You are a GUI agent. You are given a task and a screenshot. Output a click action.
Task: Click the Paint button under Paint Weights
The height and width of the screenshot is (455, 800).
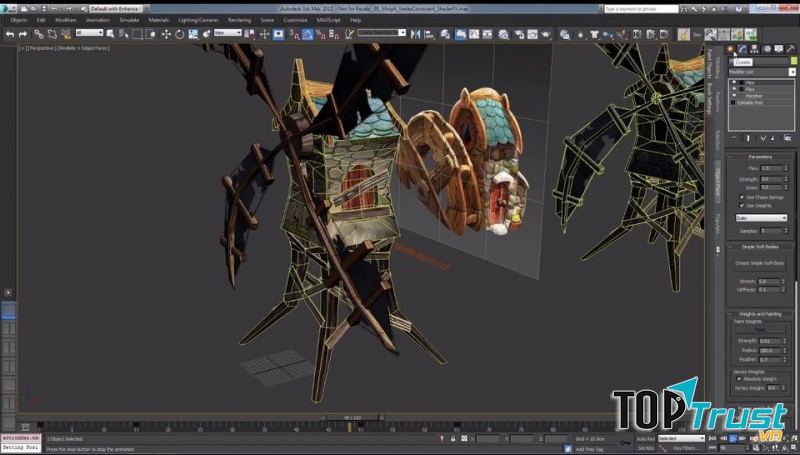(761, 329)
